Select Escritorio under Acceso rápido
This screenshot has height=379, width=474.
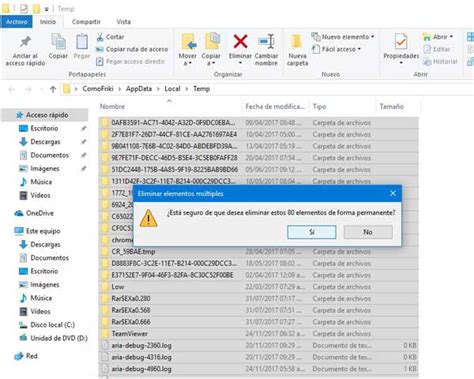click(x=38, y=128)
